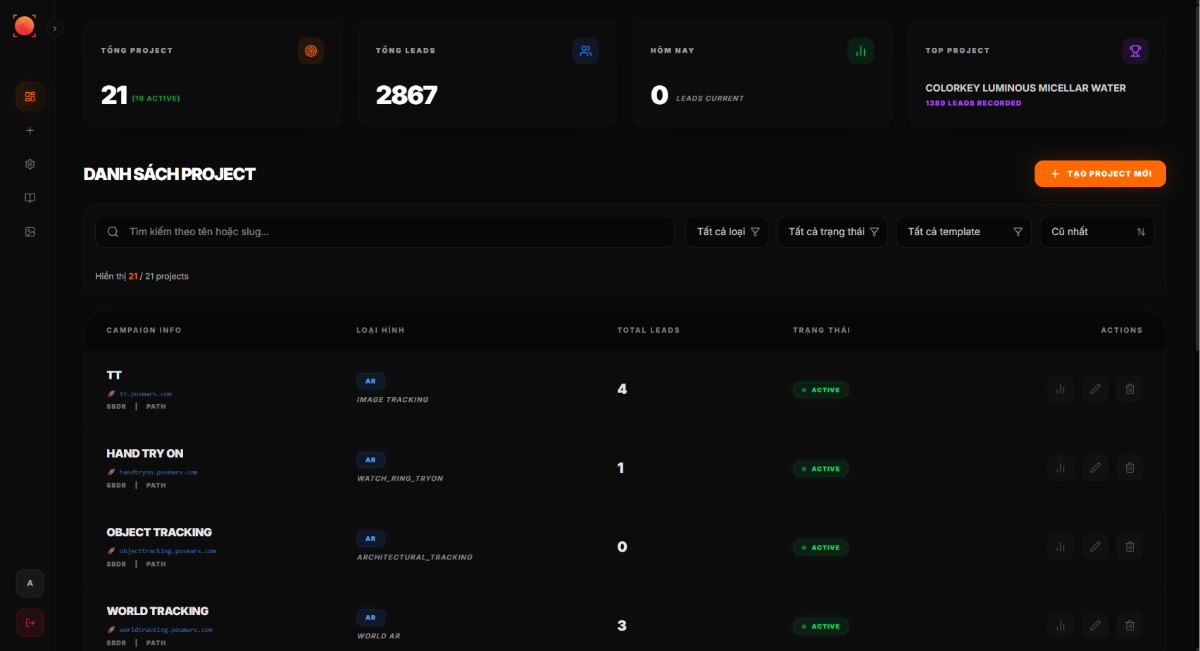Focus the search by name or slug field
The width and height of the screenshot is (1200, 651).
click(x=384, y=232)
